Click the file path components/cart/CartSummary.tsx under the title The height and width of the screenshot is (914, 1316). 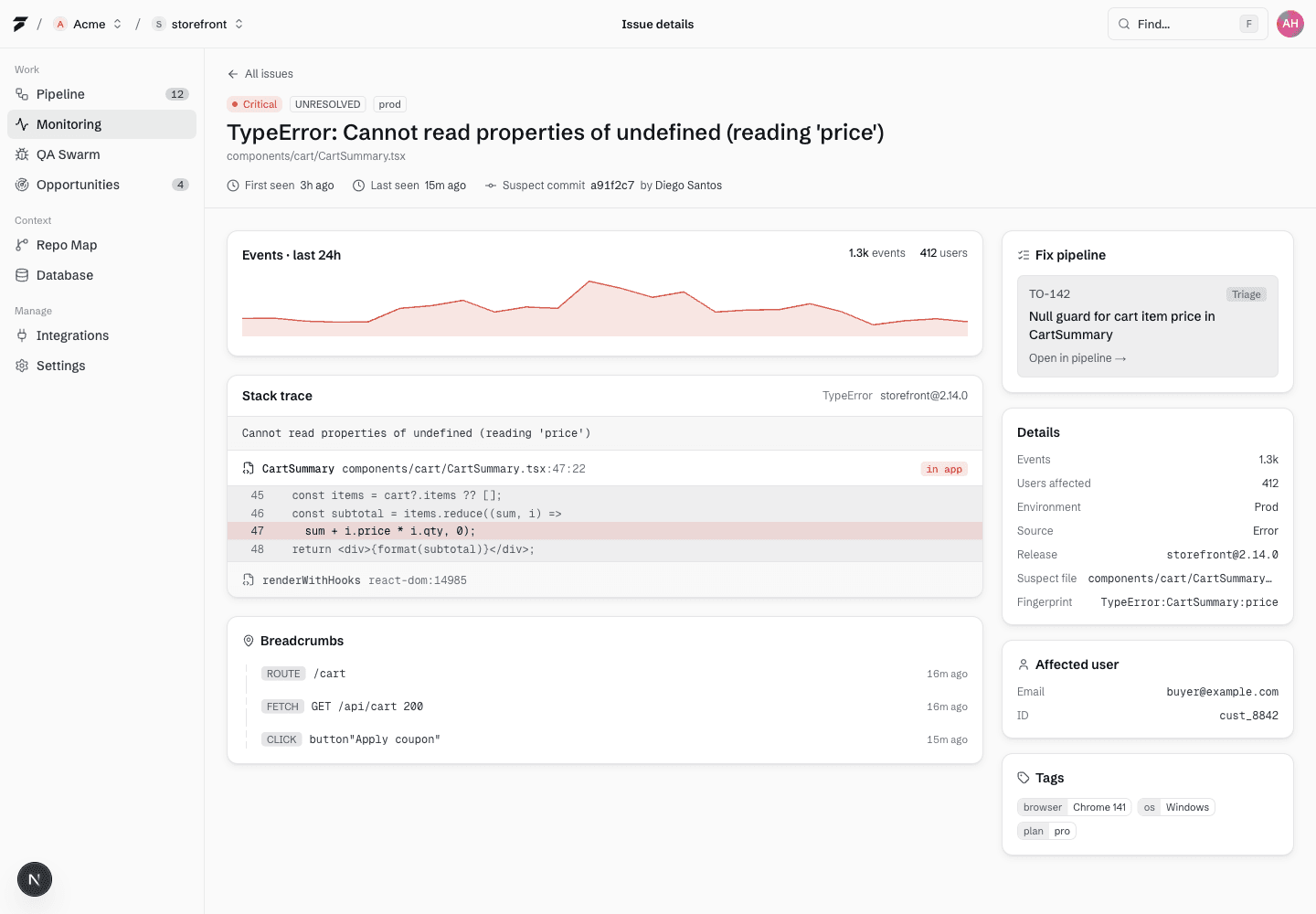click(x=316, y=156)
